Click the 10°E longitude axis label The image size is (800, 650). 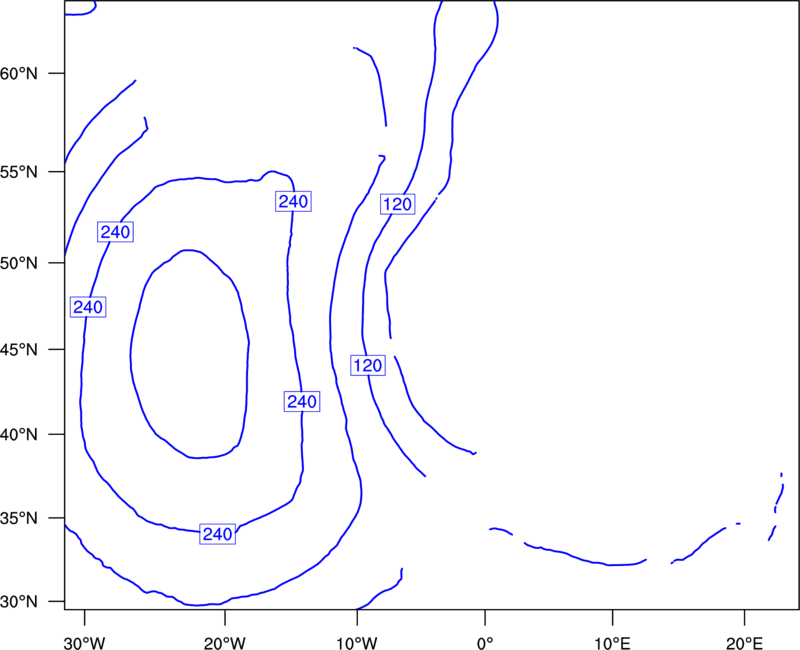coord(612,643)
